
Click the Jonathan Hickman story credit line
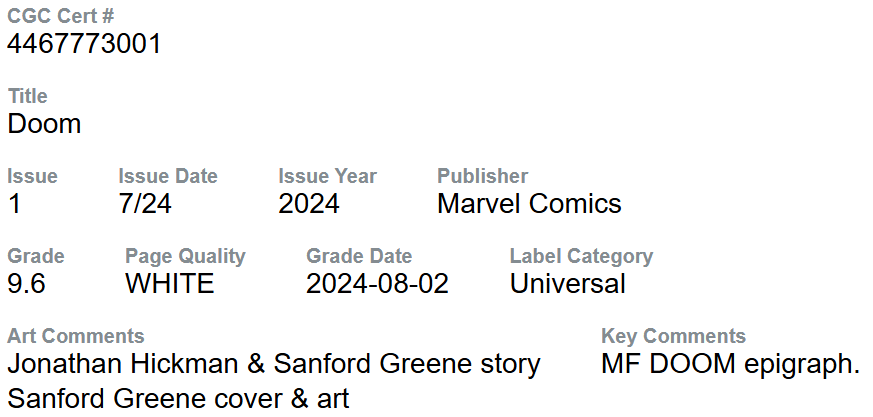(x=273, y=364)
